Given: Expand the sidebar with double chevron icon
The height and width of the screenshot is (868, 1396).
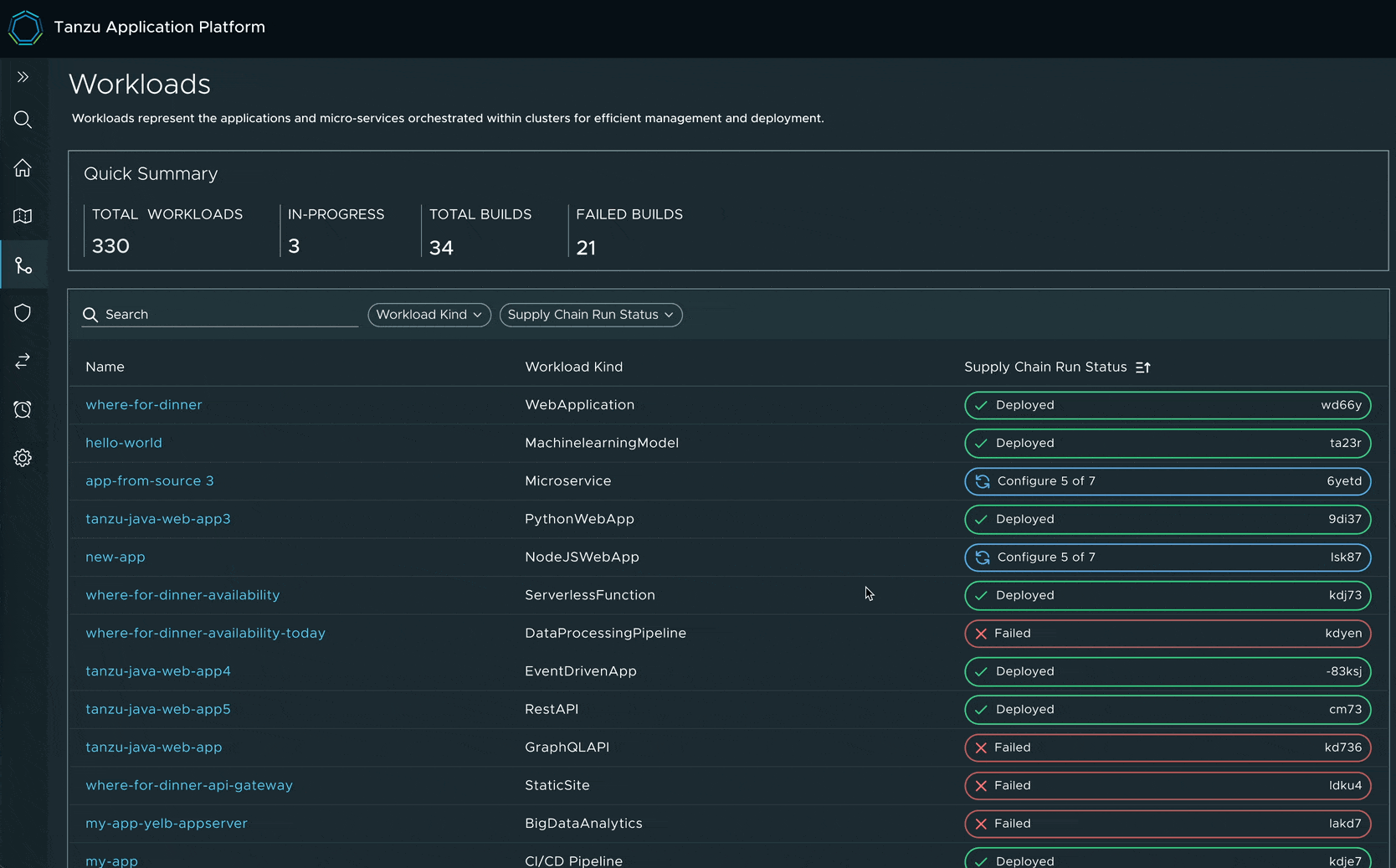Looking at the screenshot, I should click(x=23, y=77).
